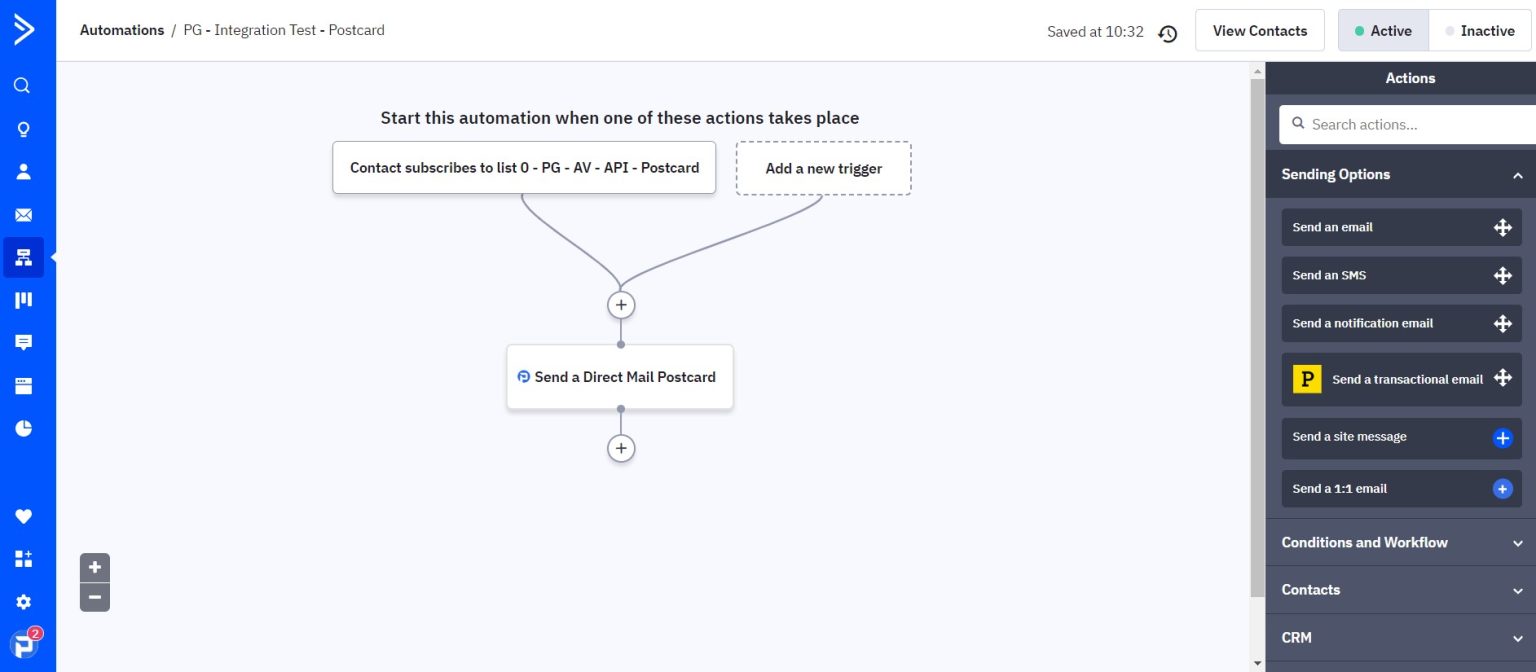This screenshot has width=1536, height=672.
Task: Collapse the Sending Options section
Action: point(1517,175)
